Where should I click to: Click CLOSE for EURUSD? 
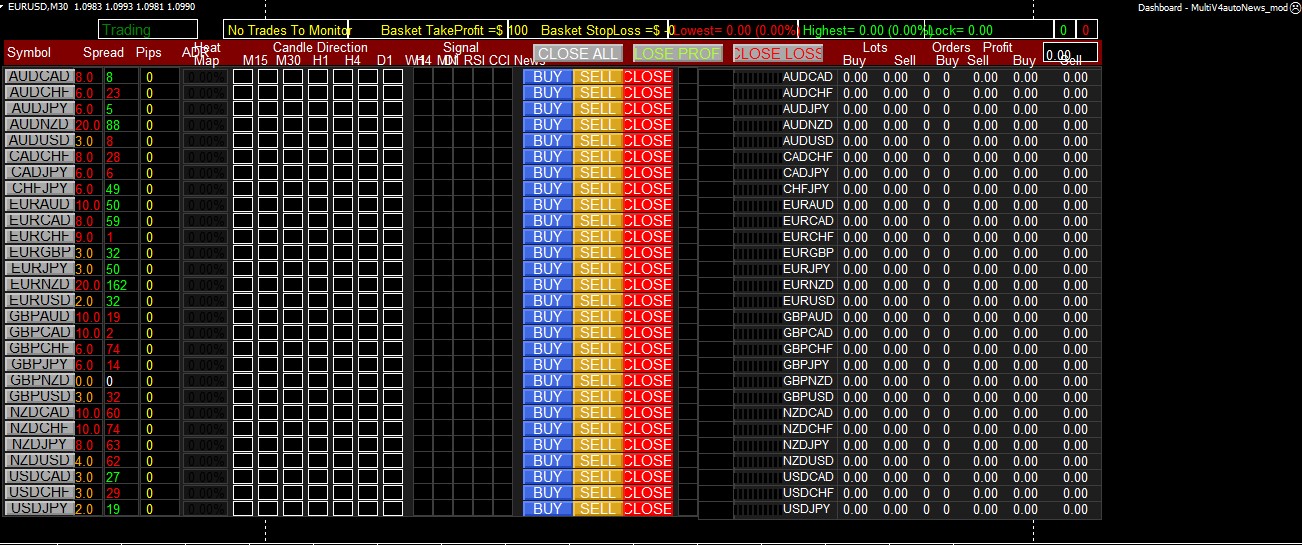click(648, 300)
